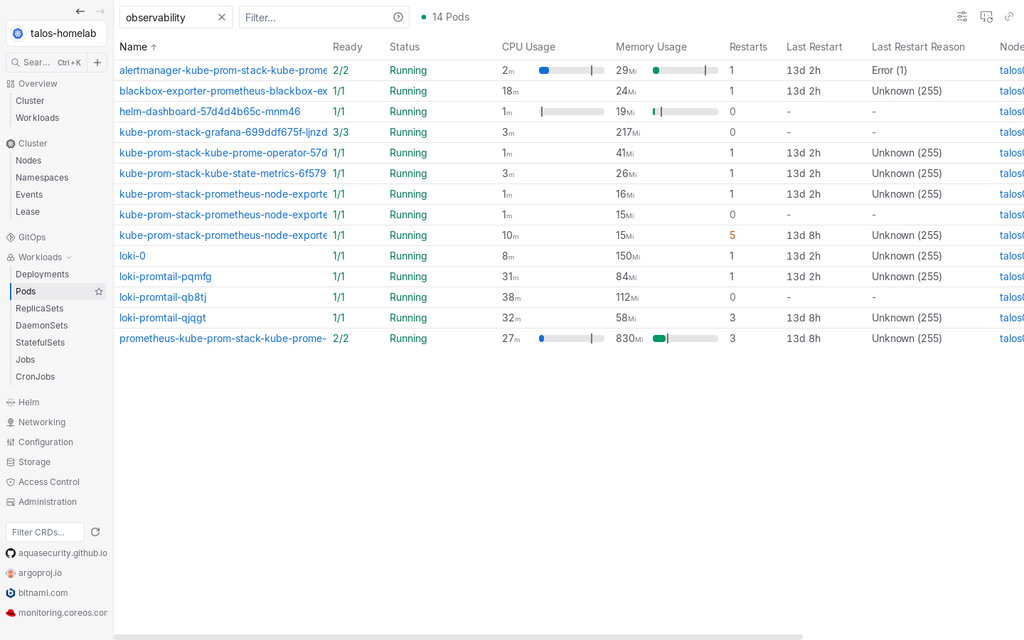Open Jobs in the sidebar
This screenshot has height=640, width=1024.
(x=25, y=359)
